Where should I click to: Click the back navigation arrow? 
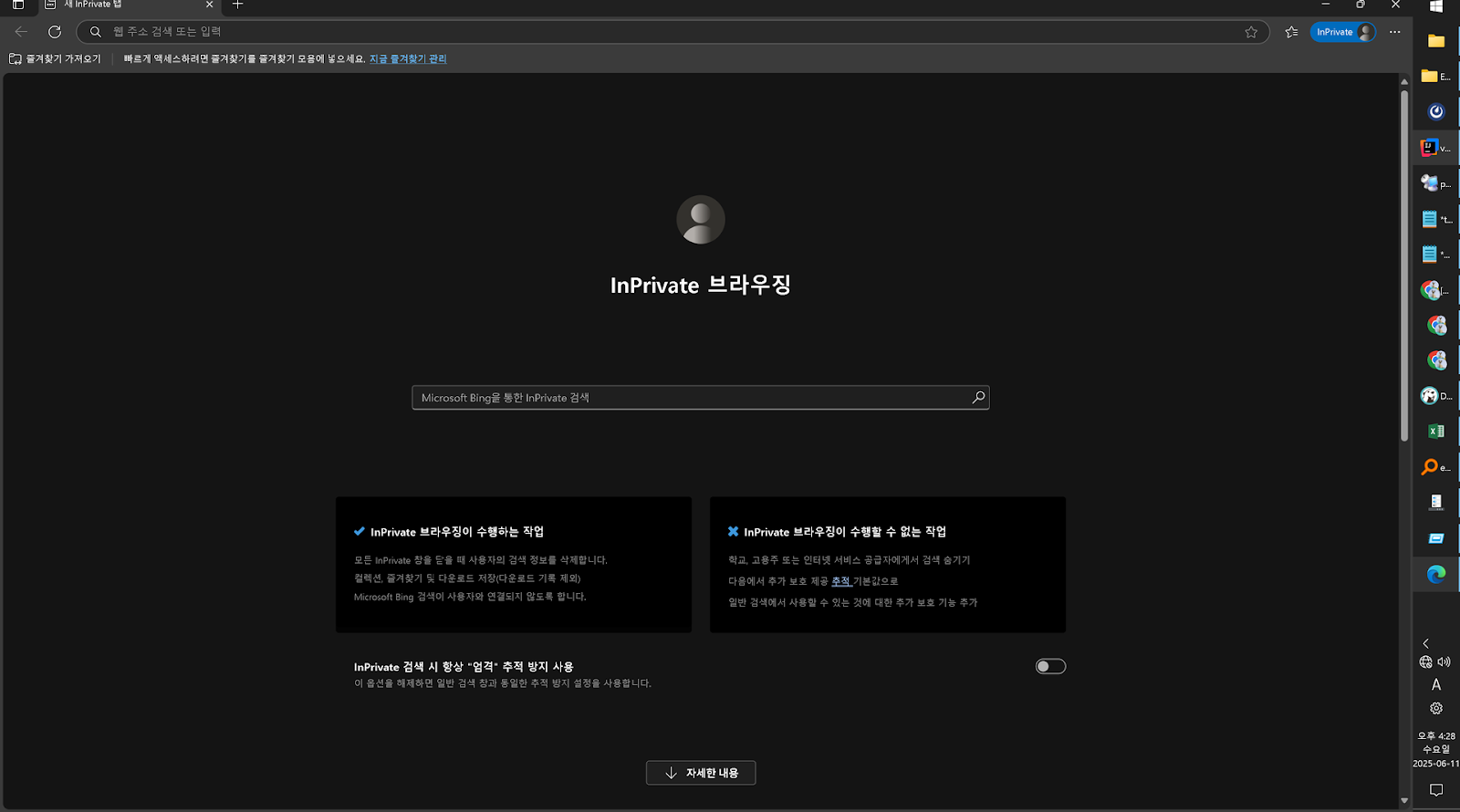pos(21,32)
